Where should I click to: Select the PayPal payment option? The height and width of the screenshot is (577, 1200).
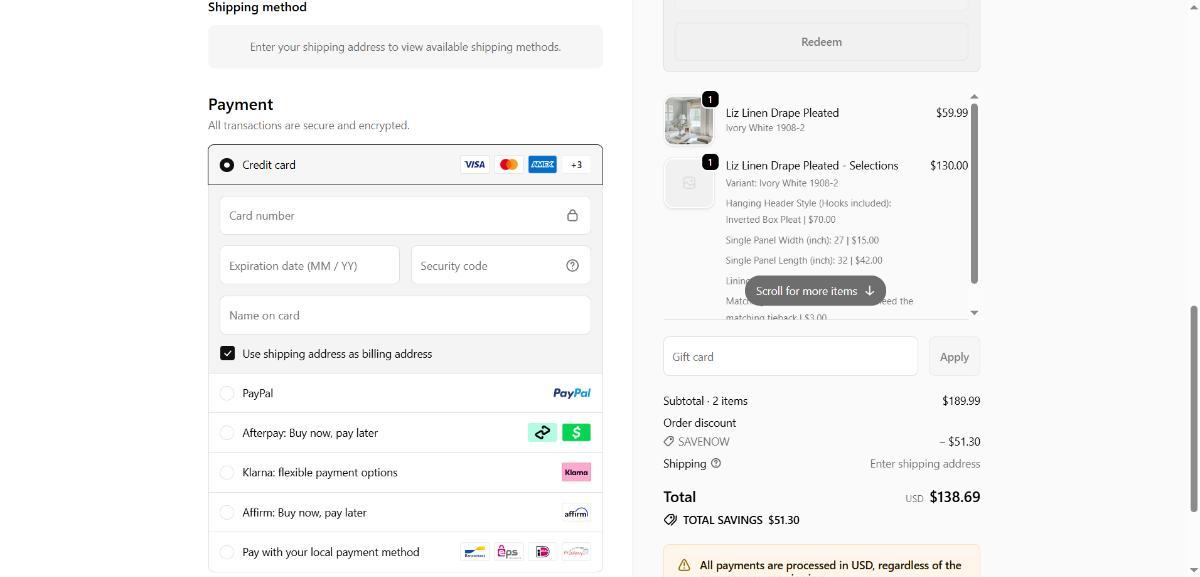(x=227, y=394)
